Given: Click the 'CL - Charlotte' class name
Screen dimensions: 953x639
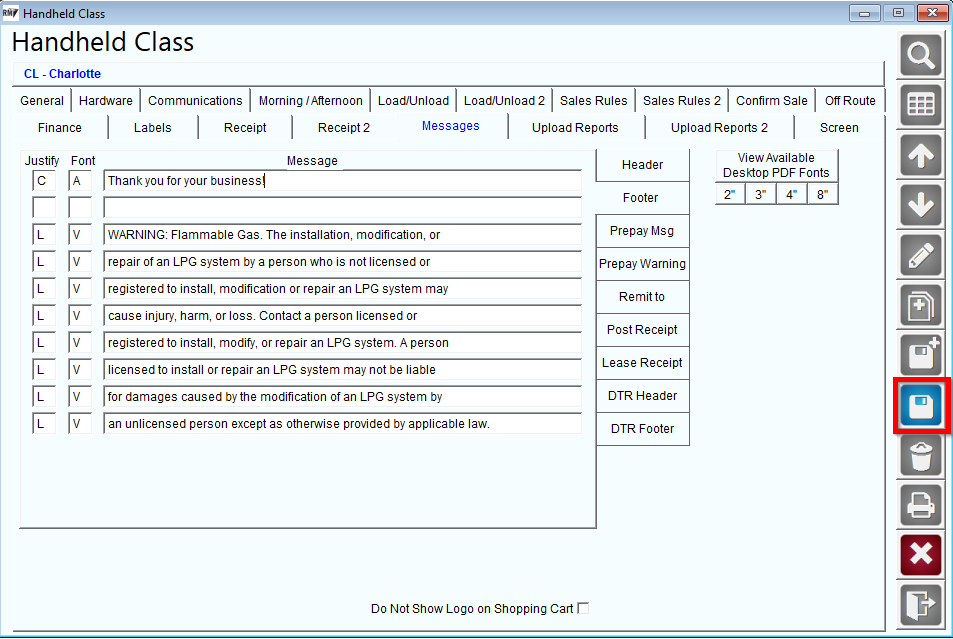Looking at the screenshot, I should click(62, 74).
